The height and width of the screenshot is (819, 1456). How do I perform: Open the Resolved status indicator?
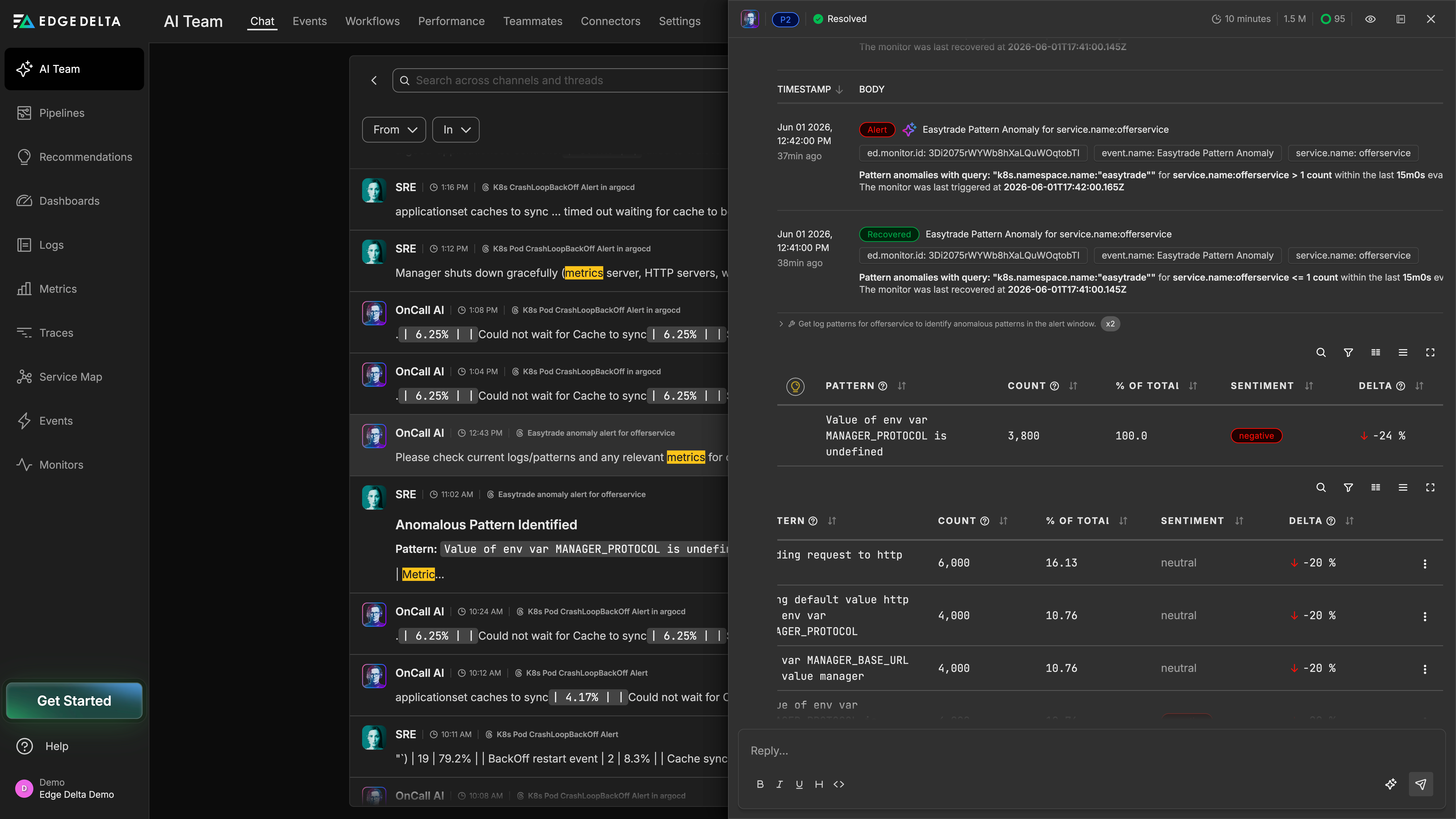coord(840,19)
